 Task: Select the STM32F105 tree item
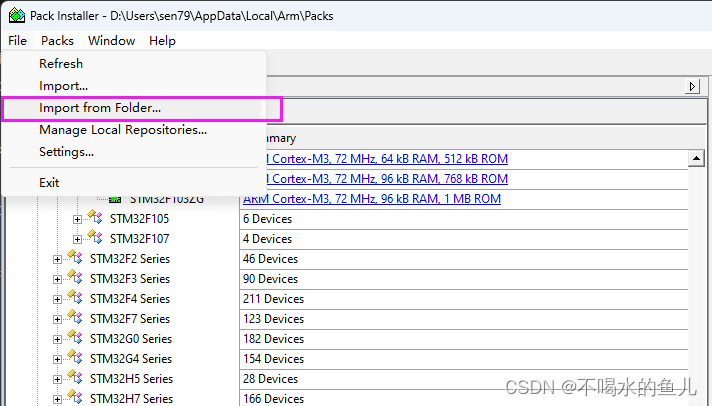(x=139, y=219)
